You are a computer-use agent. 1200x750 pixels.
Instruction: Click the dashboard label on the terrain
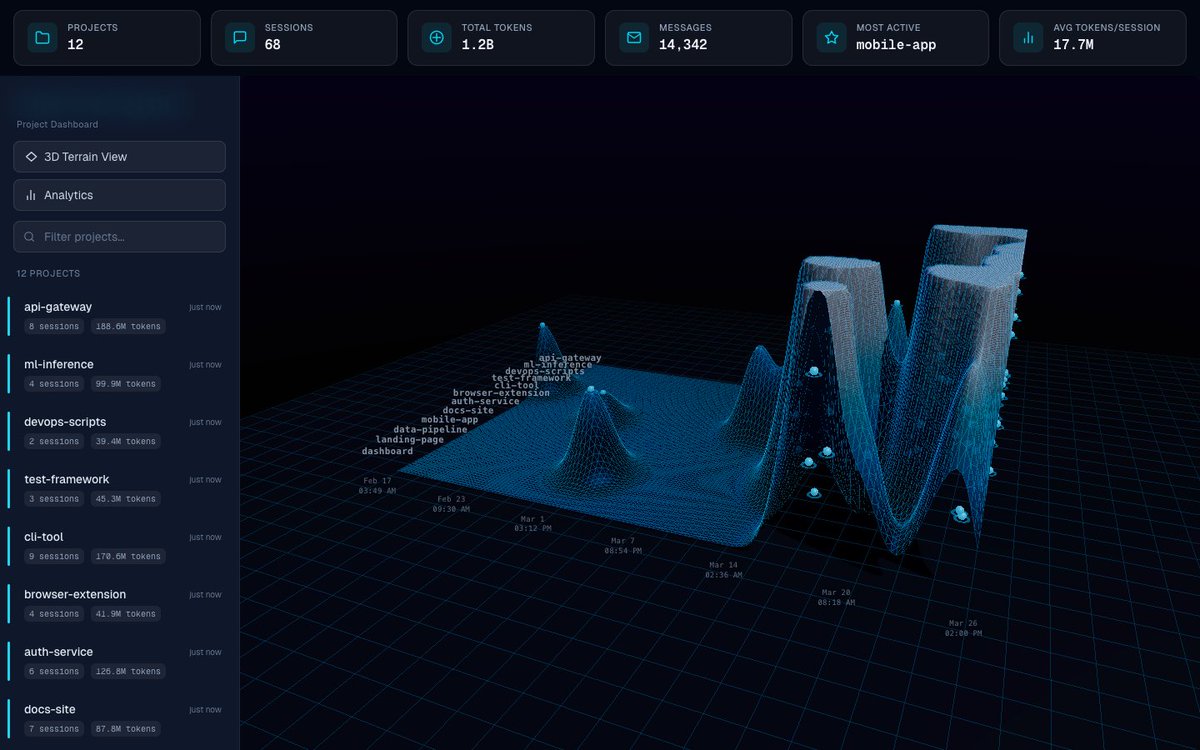pos(387,451)
